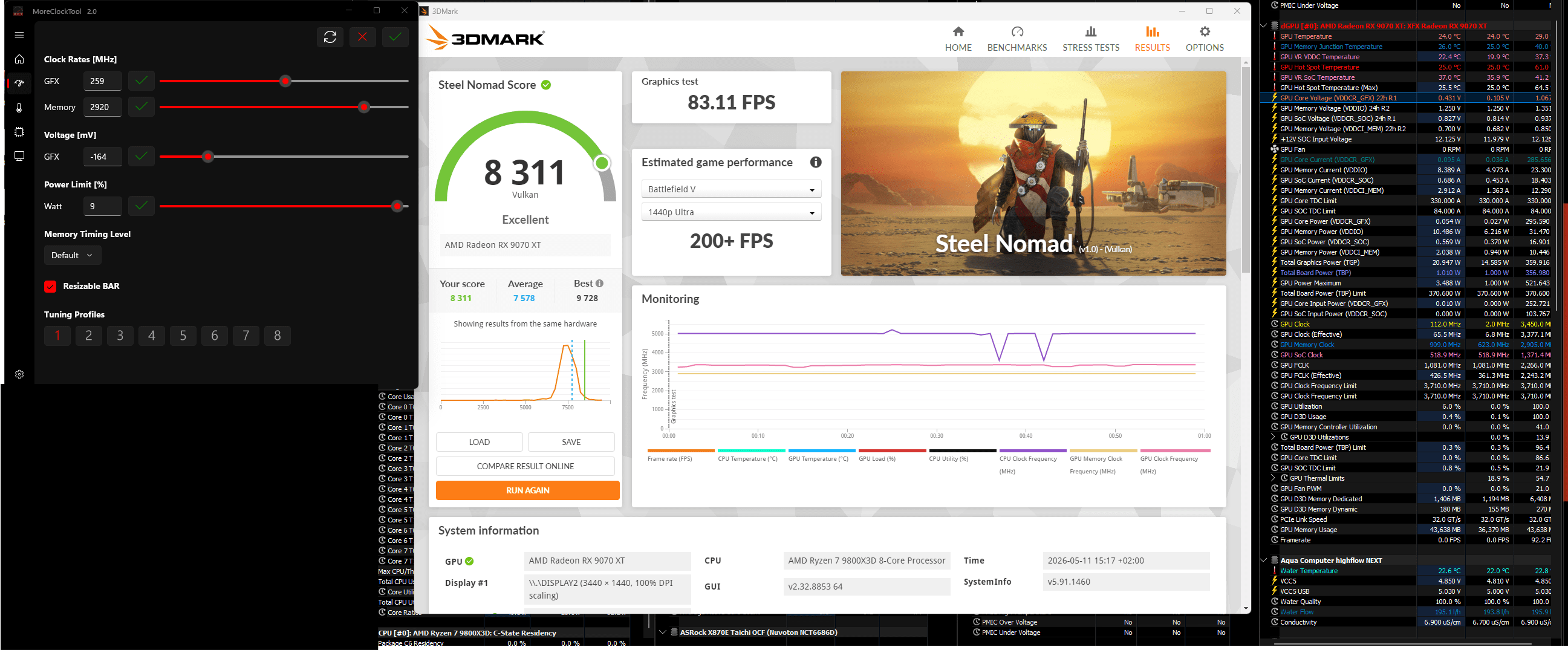Screen dimensions: 1568x650
Task: Switch to the 3DMark HOME tab
Action: click(957, 39)
